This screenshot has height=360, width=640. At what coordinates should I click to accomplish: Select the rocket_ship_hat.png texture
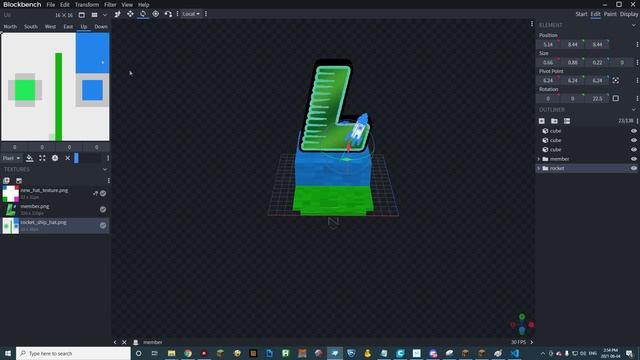coord(55,225)
